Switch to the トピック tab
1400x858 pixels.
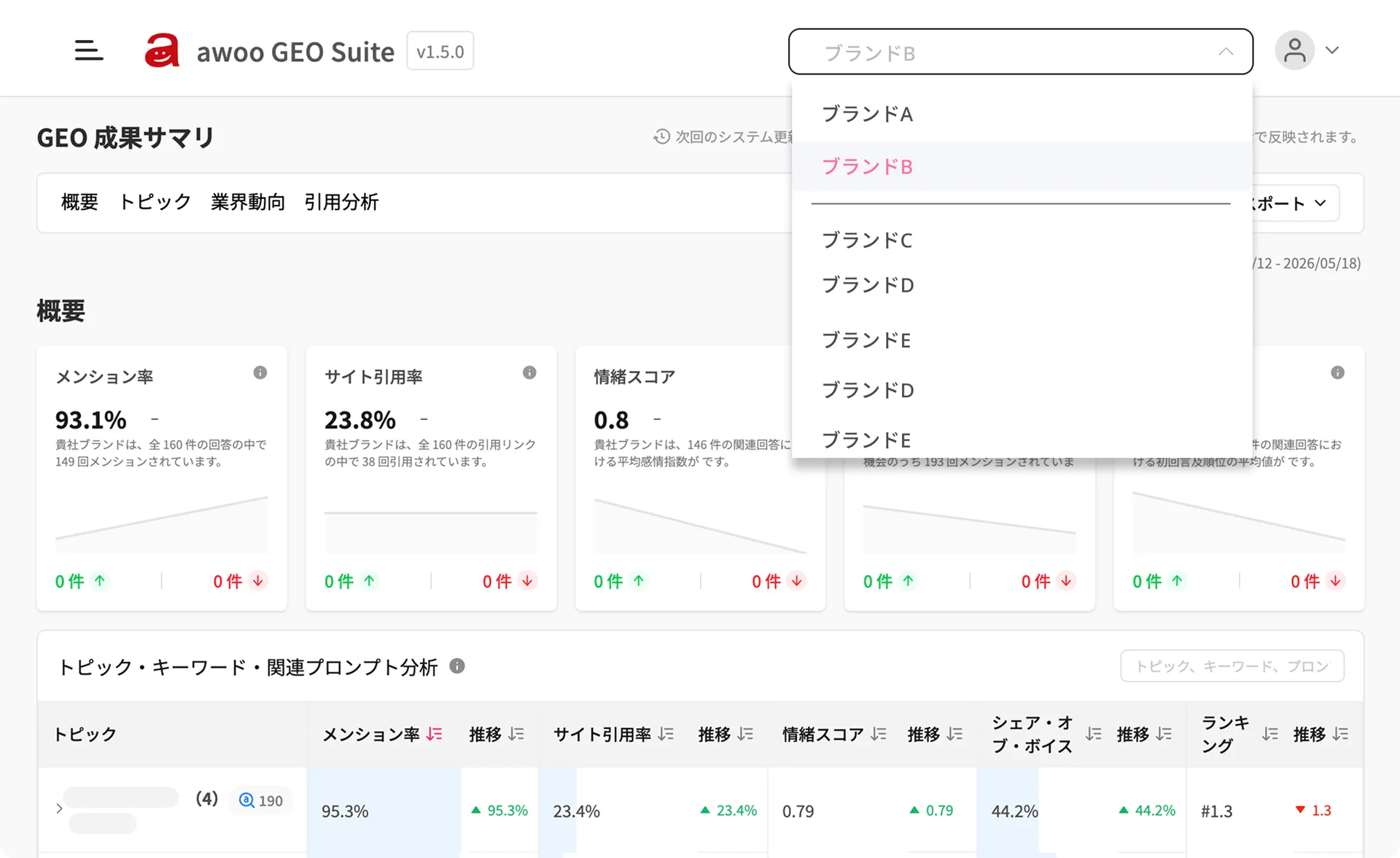[x=155, y=202]
